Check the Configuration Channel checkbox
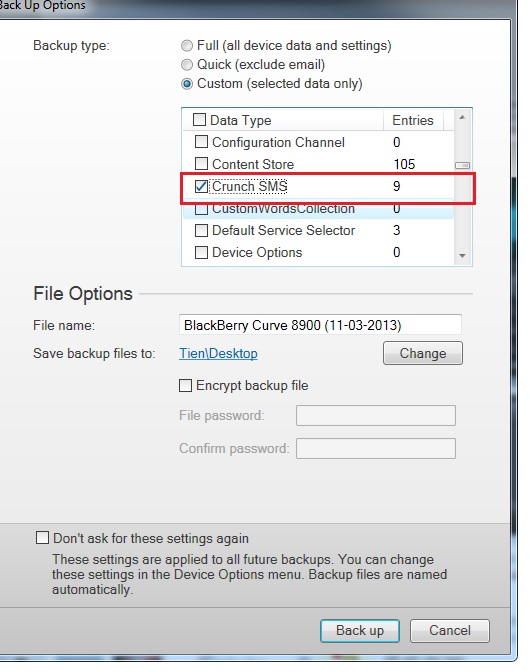Image resolution: width=530 pixels, height=672 pixels. 201,142
